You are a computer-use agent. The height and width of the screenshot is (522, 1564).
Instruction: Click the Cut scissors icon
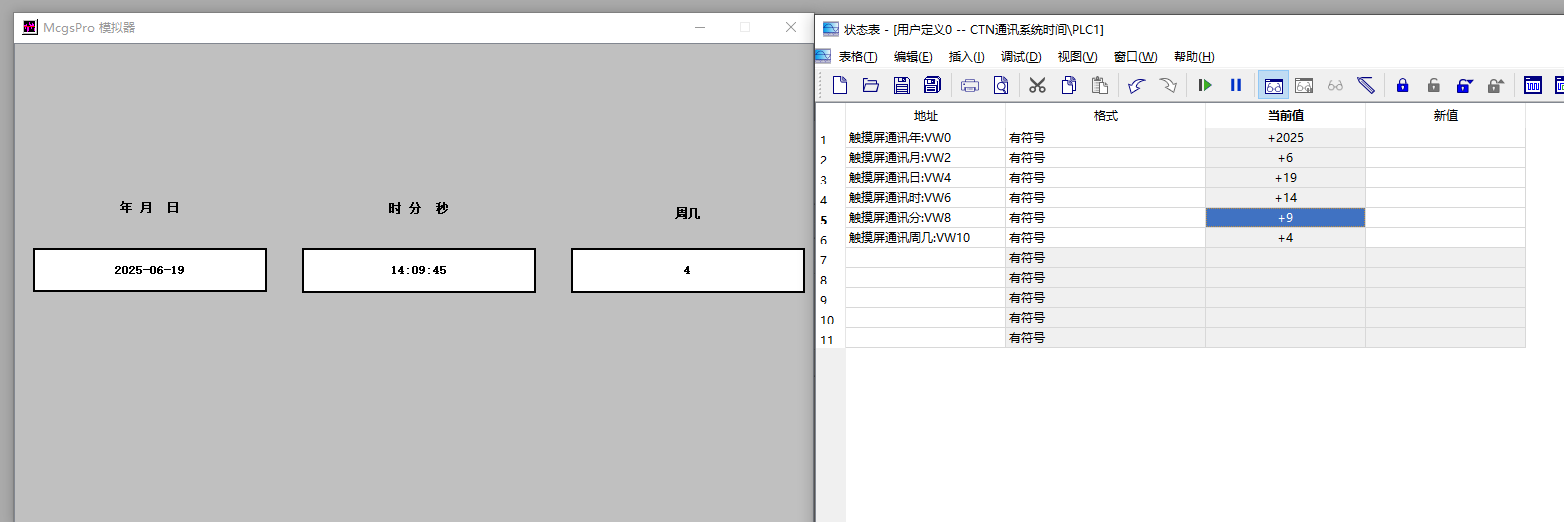pyautogui.click(x=1037, y=86)
